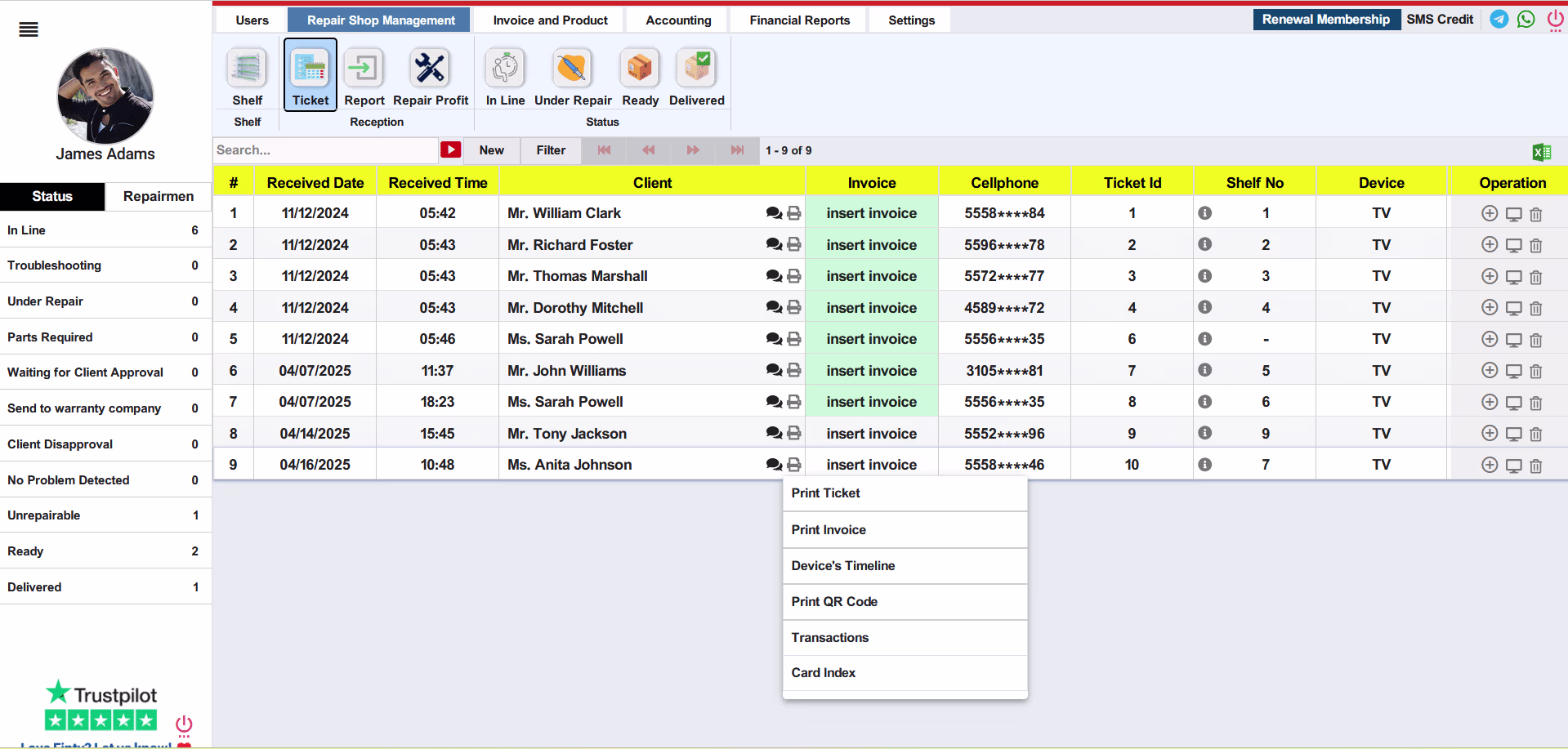1568x749 pixels.
Task: Go to first page button
Action: click(x=604, y=150)
